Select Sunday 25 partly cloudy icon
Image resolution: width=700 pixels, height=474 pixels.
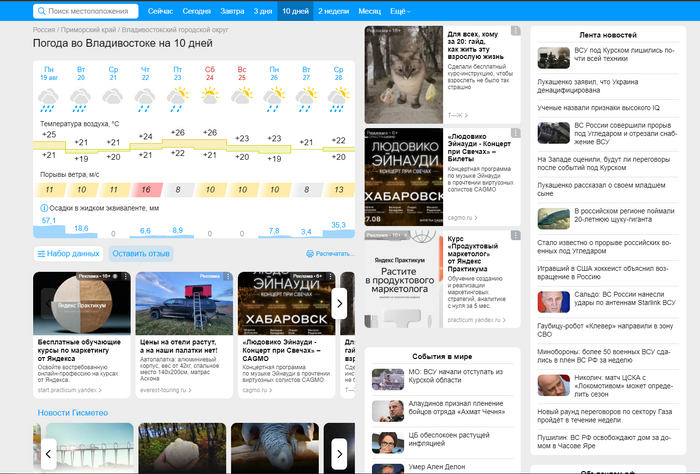pos(242,96)
